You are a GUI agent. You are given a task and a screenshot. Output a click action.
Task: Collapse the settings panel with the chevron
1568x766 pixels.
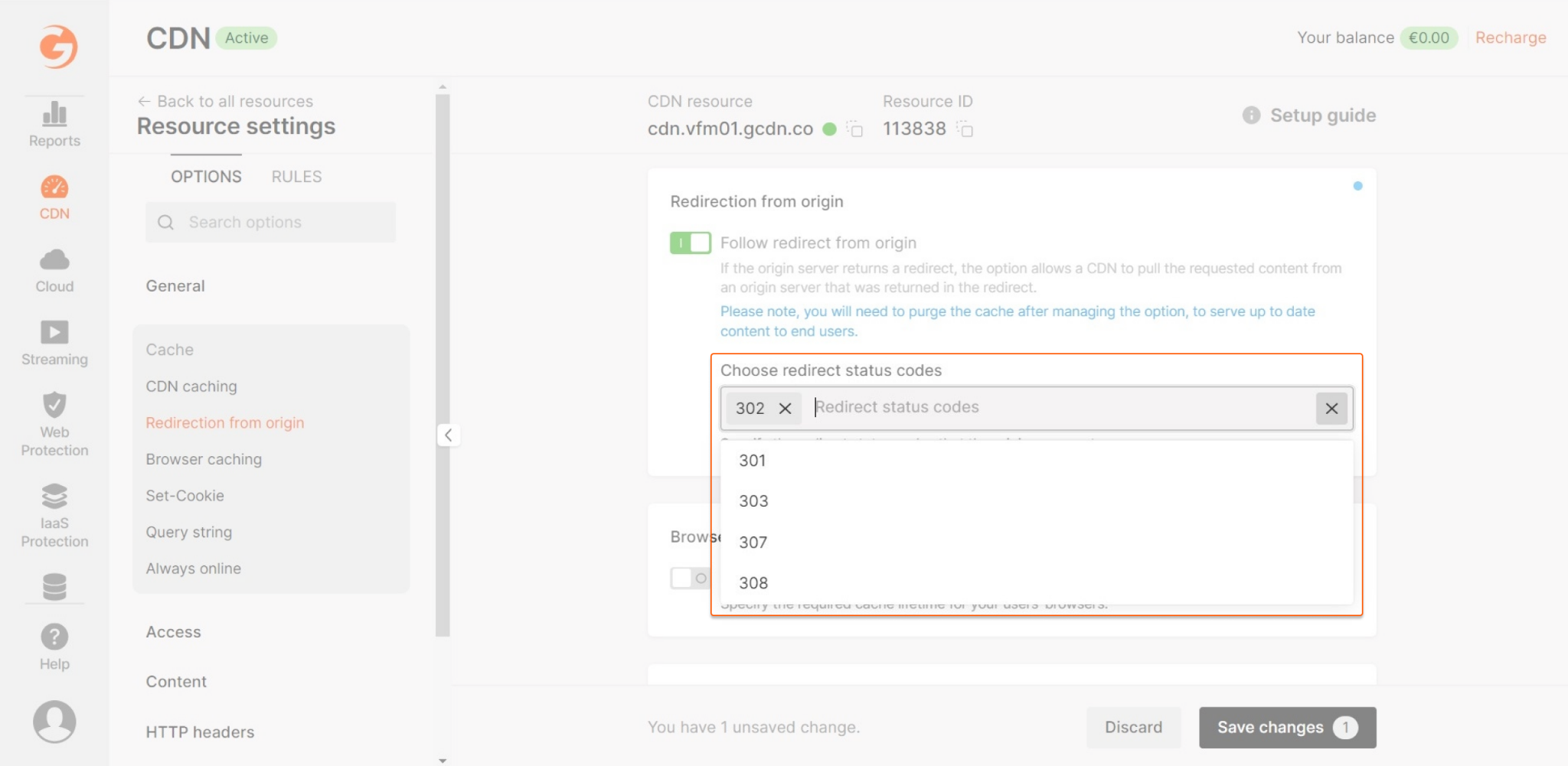(x=448, y=435)
